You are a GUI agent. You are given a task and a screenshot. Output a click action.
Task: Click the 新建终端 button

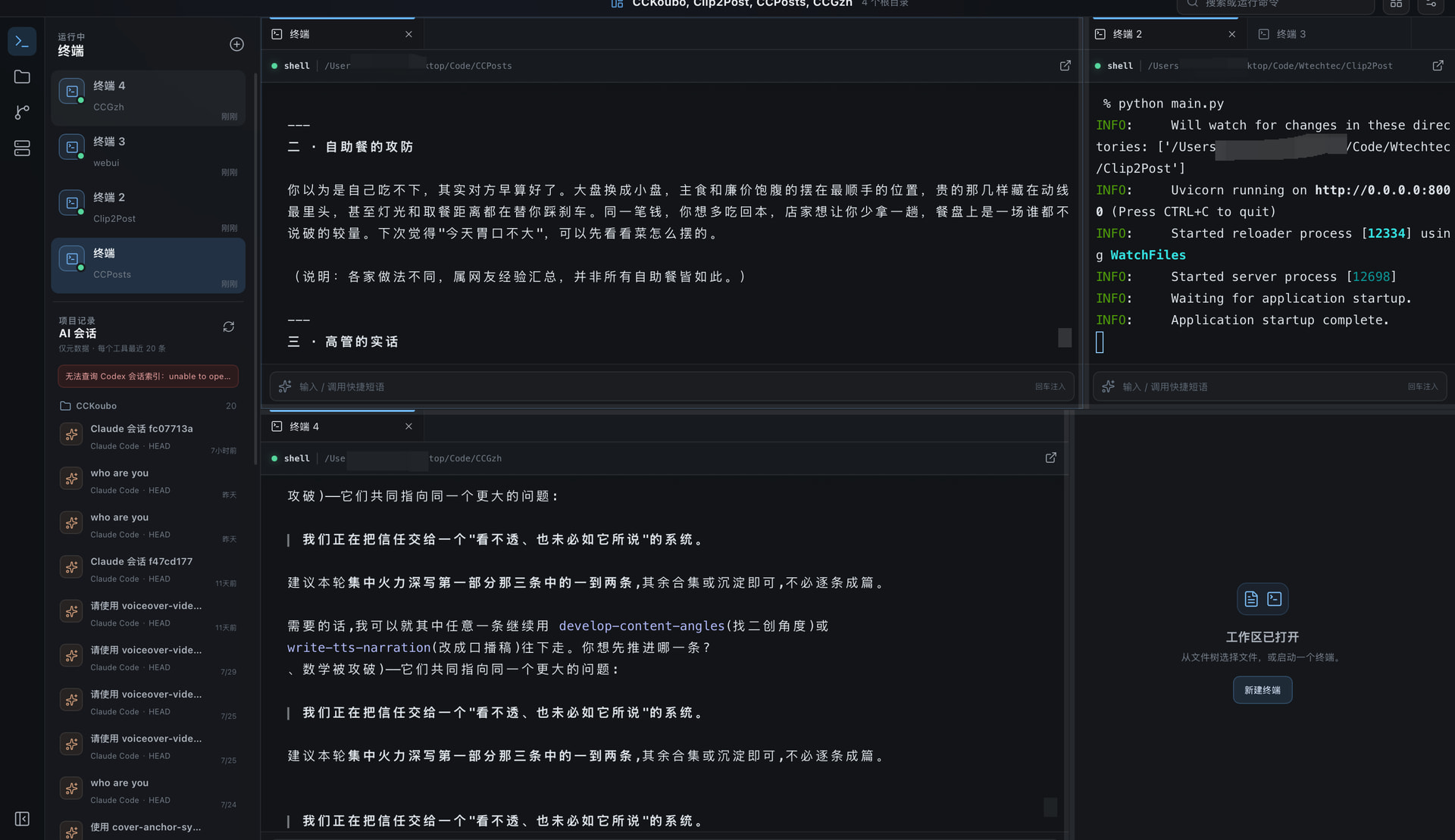coord(1263,690)
